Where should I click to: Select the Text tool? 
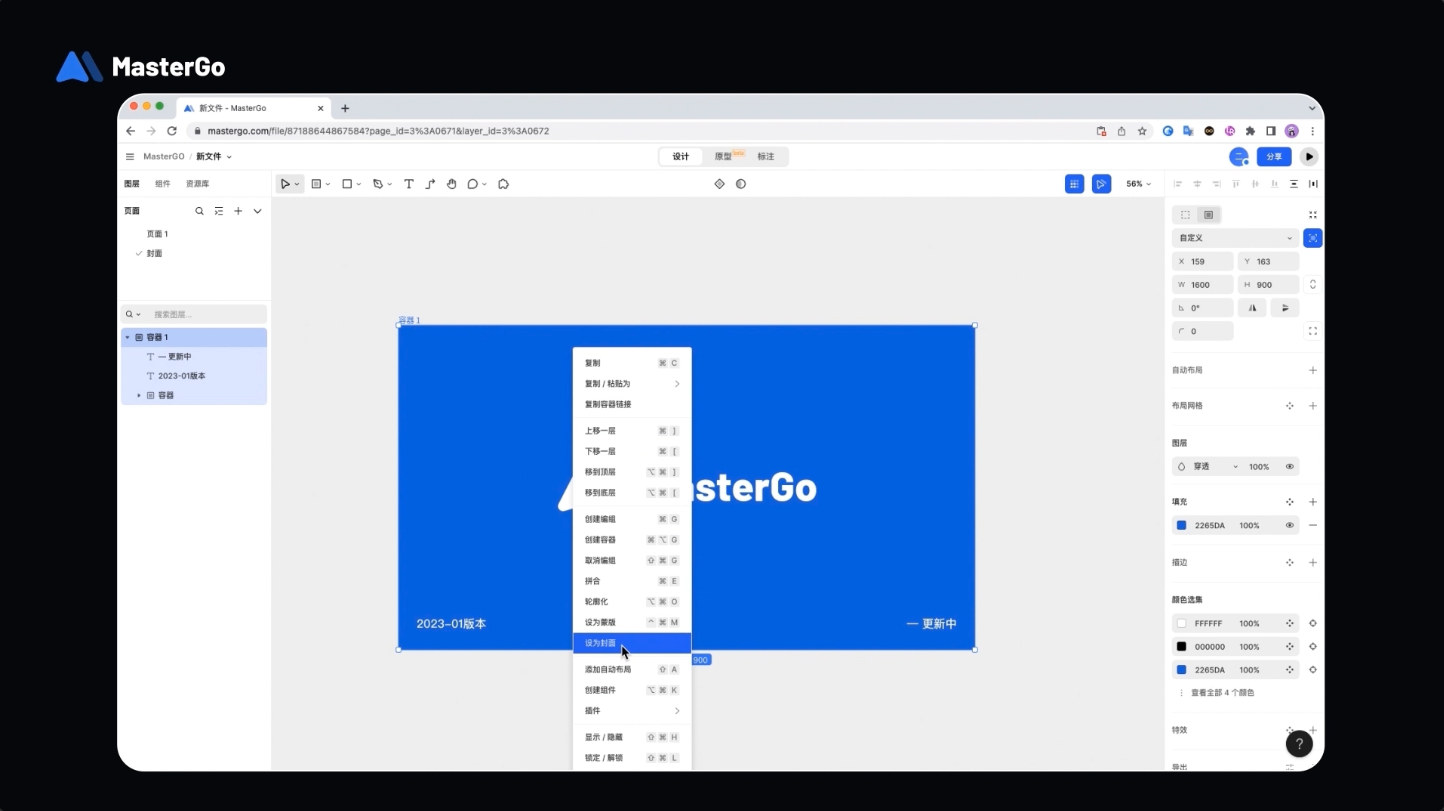(409, 184)
